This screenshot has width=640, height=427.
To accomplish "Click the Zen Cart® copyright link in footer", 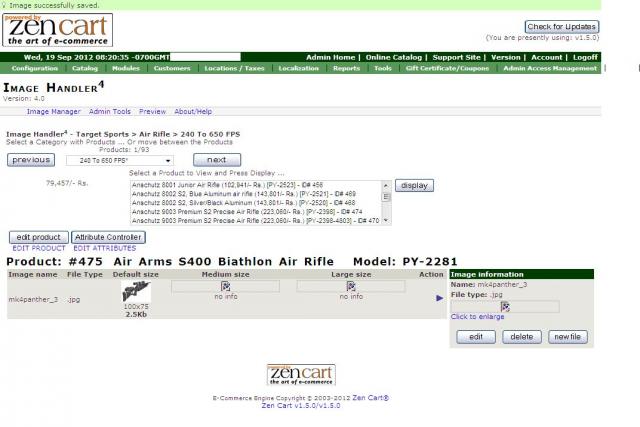I will coord(371,398).
